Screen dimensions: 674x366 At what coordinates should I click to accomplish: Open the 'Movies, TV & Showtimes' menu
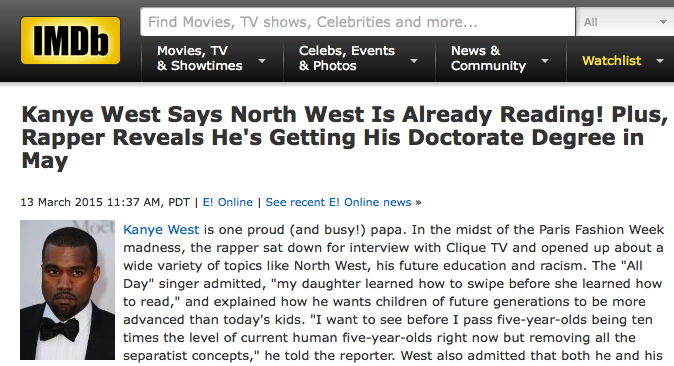(199, 58)
